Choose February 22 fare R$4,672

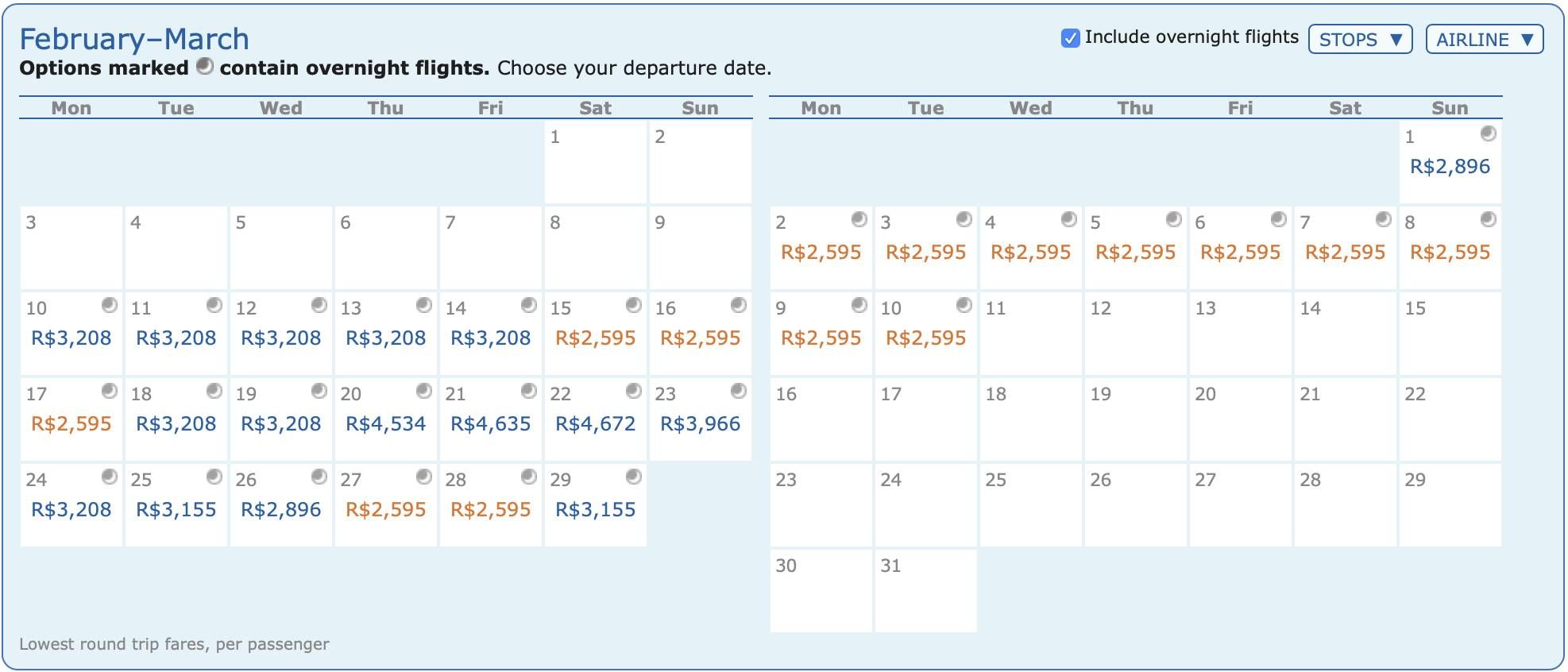[596, 424]
